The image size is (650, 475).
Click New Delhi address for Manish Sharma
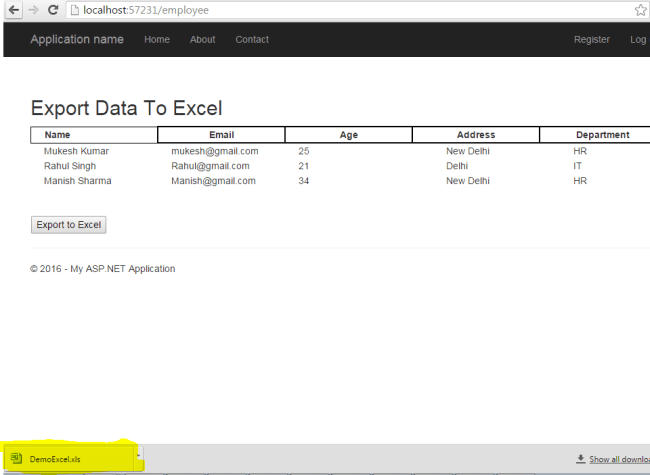point(468,181)
